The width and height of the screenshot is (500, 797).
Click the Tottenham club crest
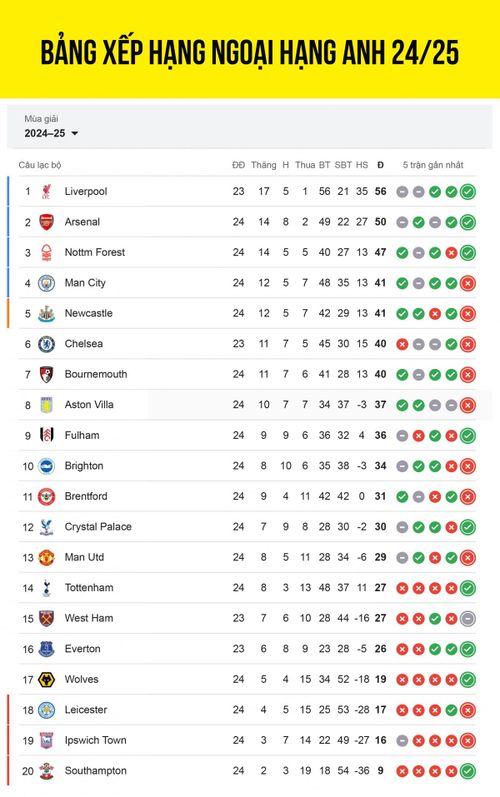(x=46, y=588)
